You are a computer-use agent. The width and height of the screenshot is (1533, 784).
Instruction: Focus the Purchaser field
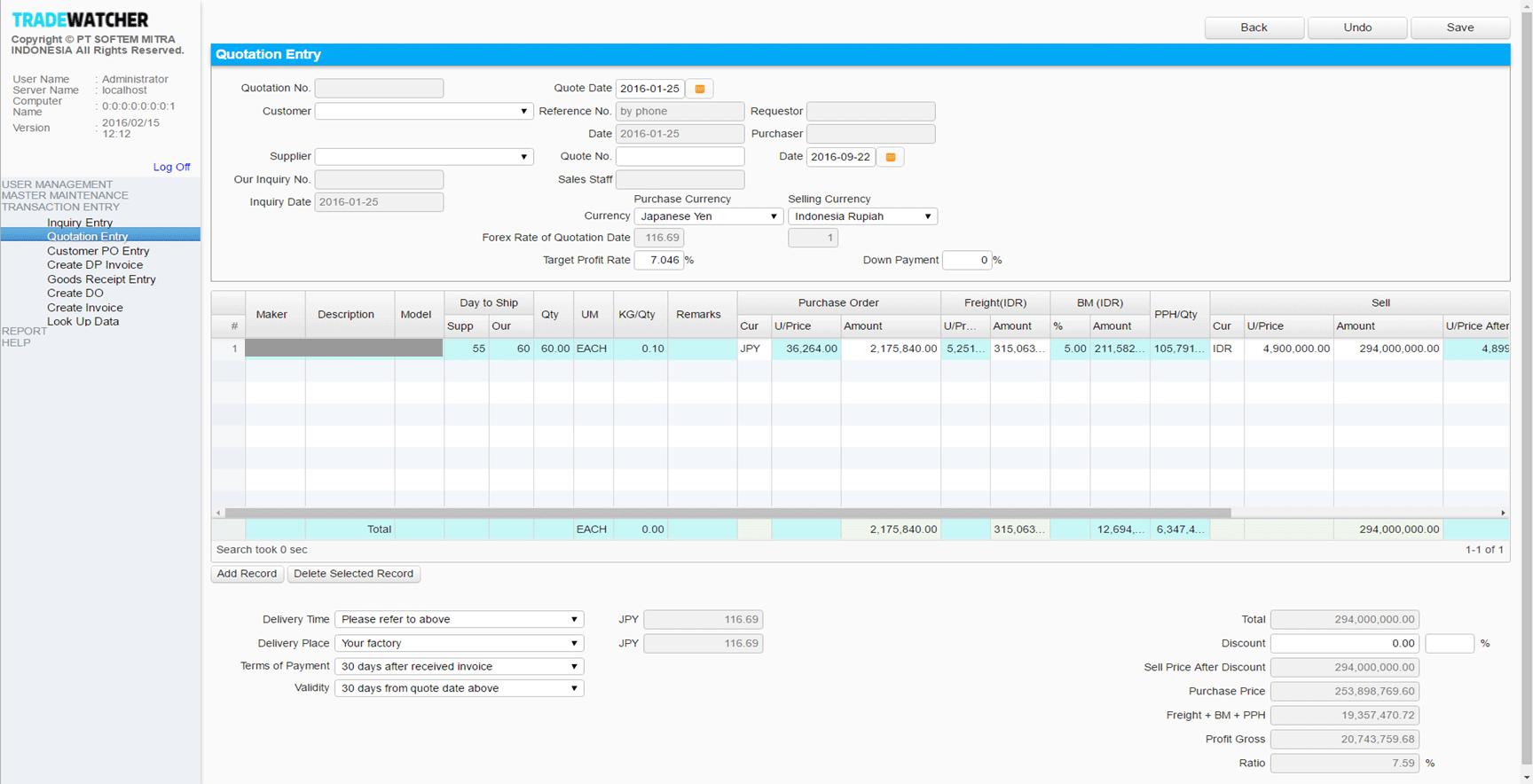coord(870,134)
